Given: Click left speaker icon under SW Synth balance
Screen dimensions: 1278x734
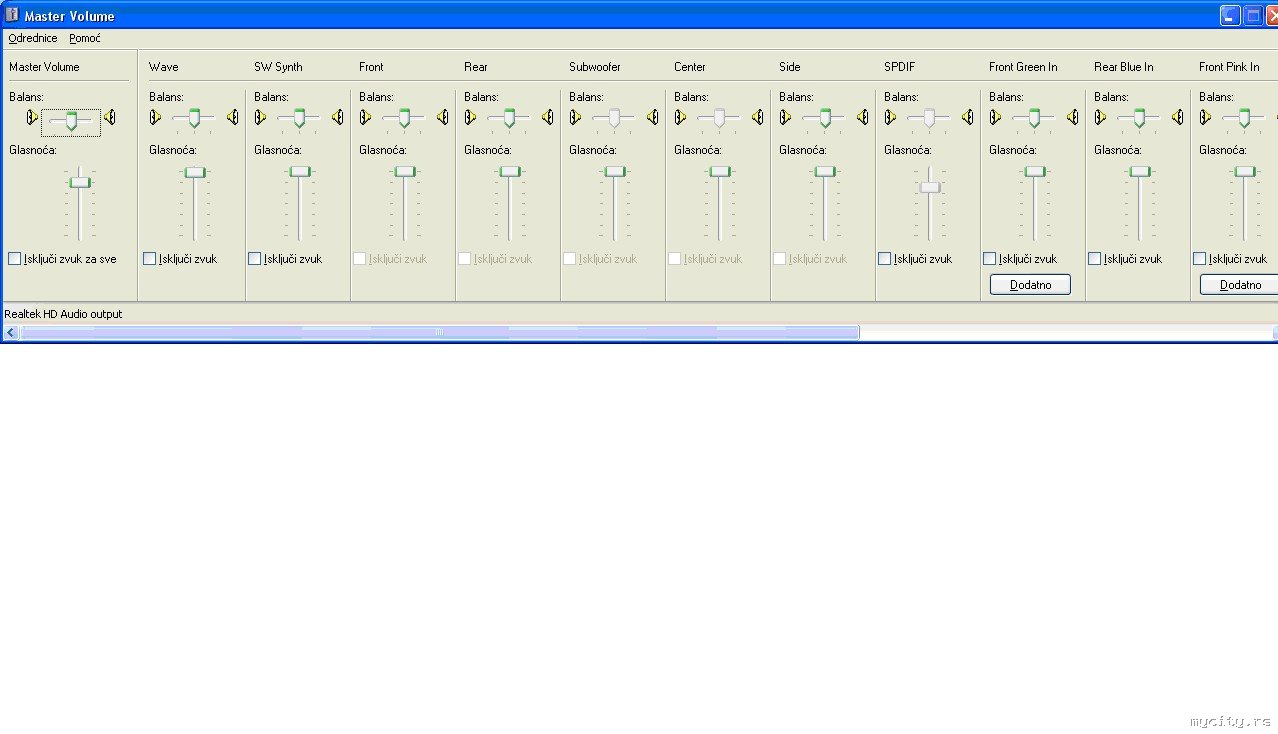Looking at the screenshot, I should (x=260, y=118).
